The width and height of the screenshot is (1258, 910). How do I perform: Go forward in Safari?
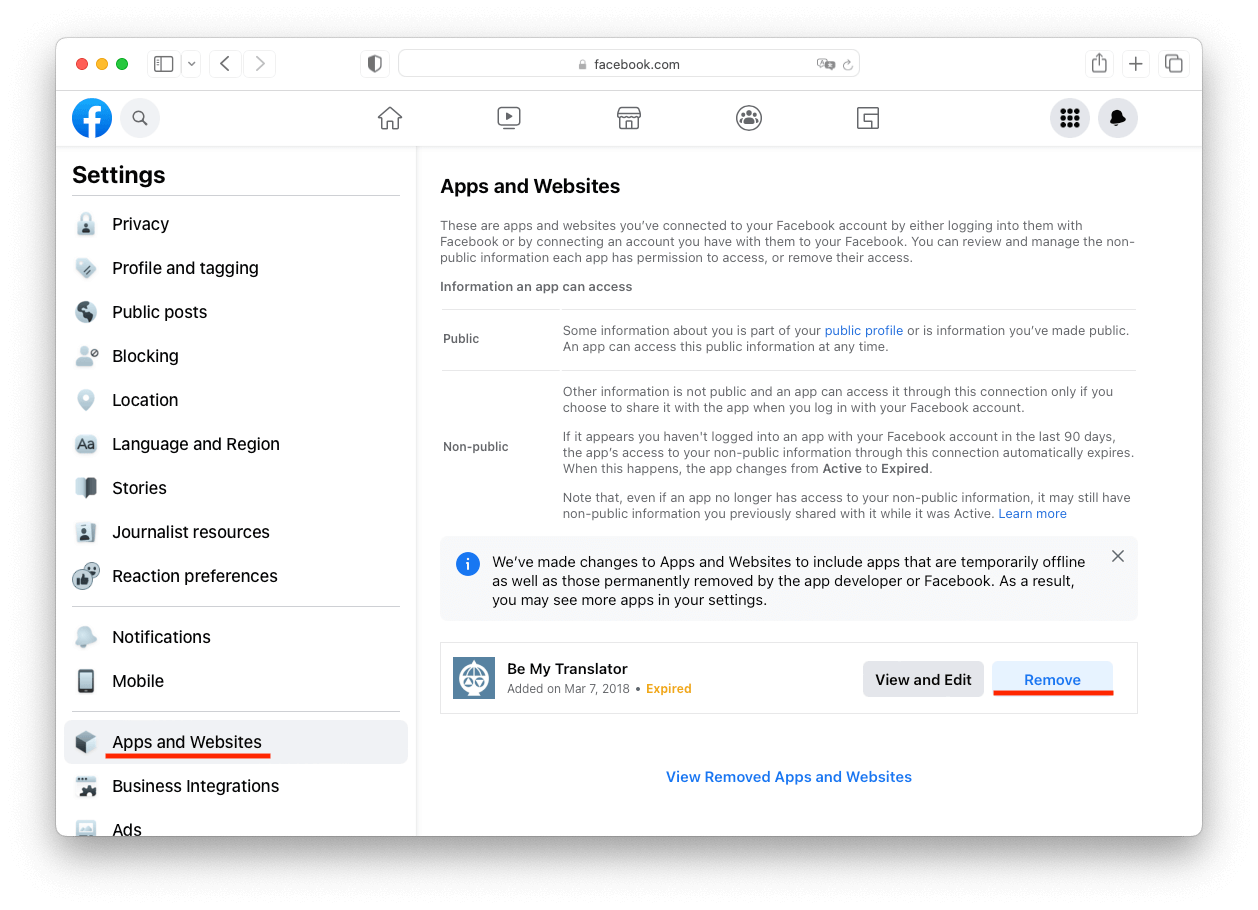(x=260, y=64)
